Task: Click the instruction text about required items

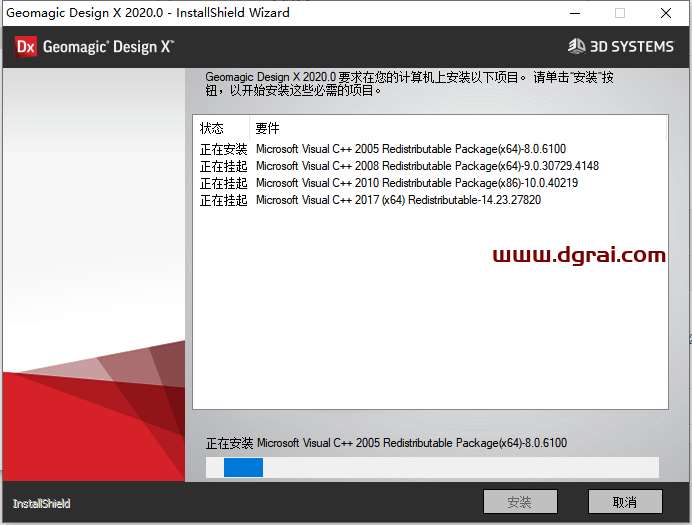Action: click(x=409, y=83)
